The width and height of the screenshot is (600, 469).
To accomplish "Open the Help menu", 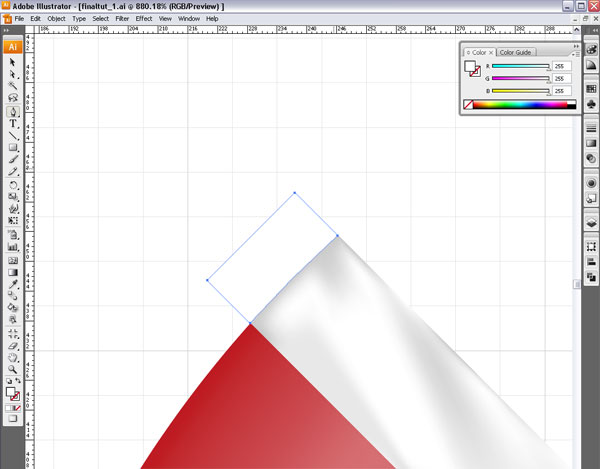I will pyautogui.click(x=212, y=18).
